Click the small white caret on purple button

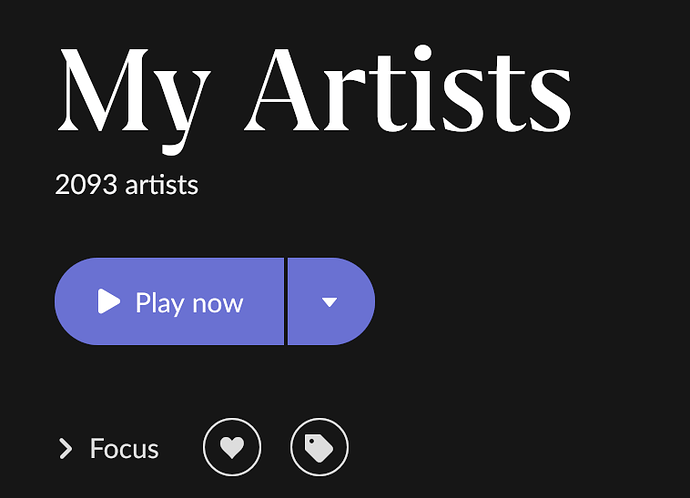(x=330, y=302)
